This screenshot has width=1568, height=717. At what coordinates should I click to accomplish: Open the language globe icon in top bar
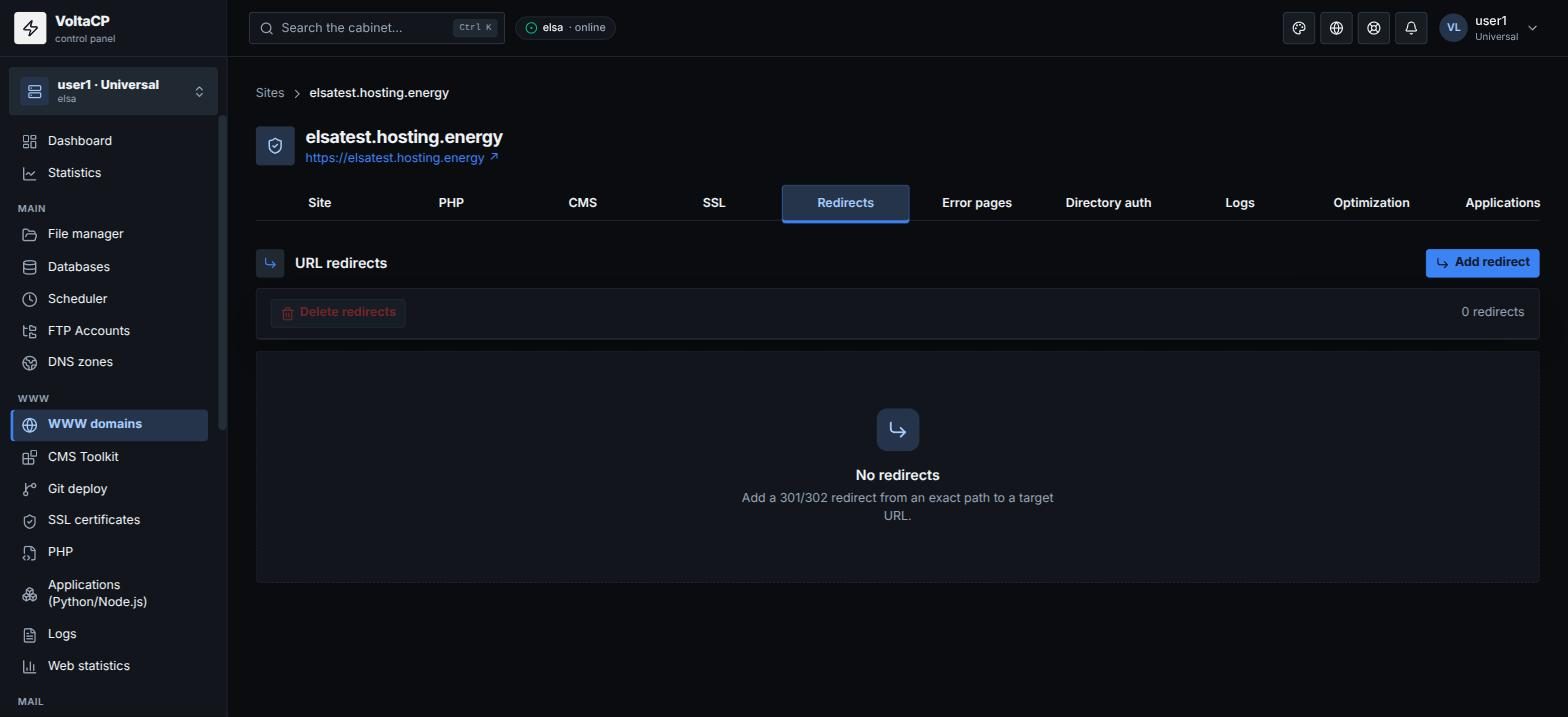coord(1336,28)
